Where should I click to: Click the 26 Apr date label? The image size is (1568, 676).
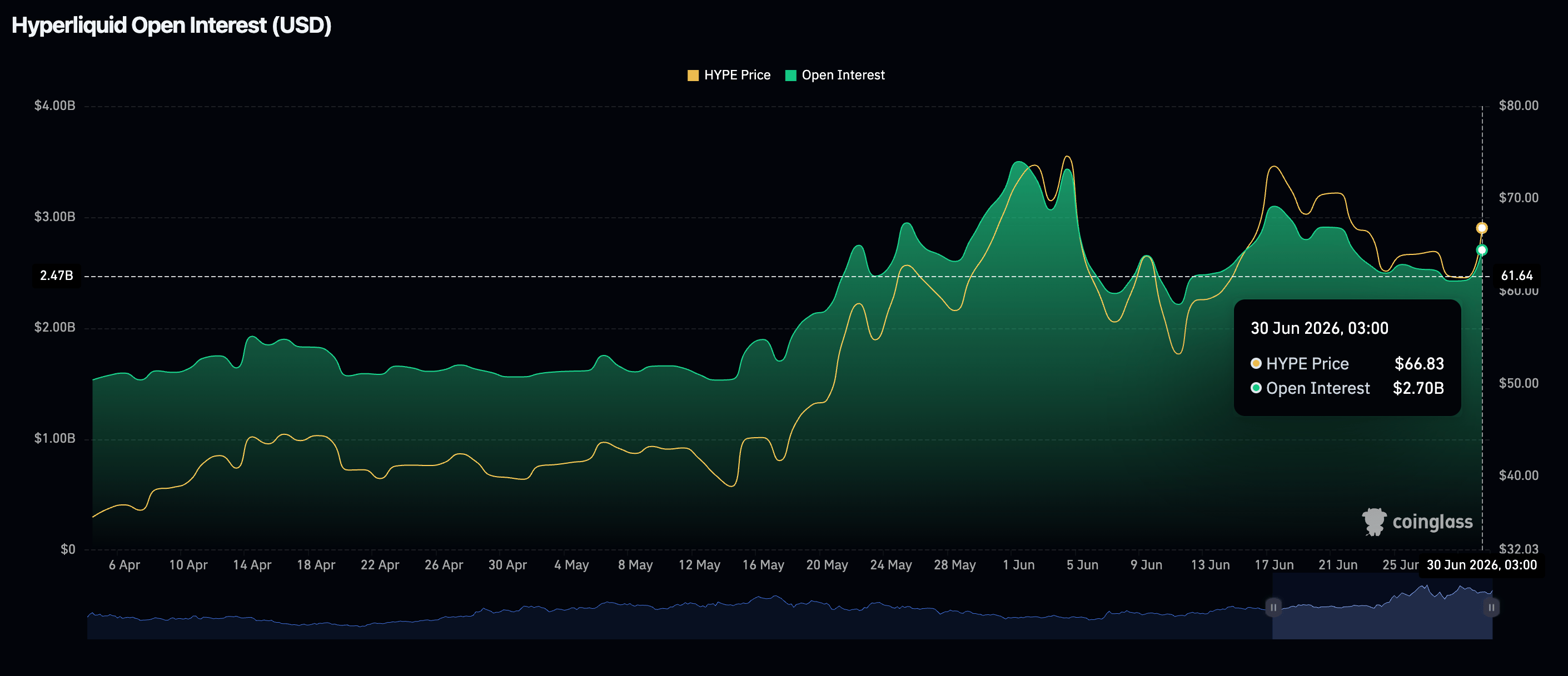(444, 565)
